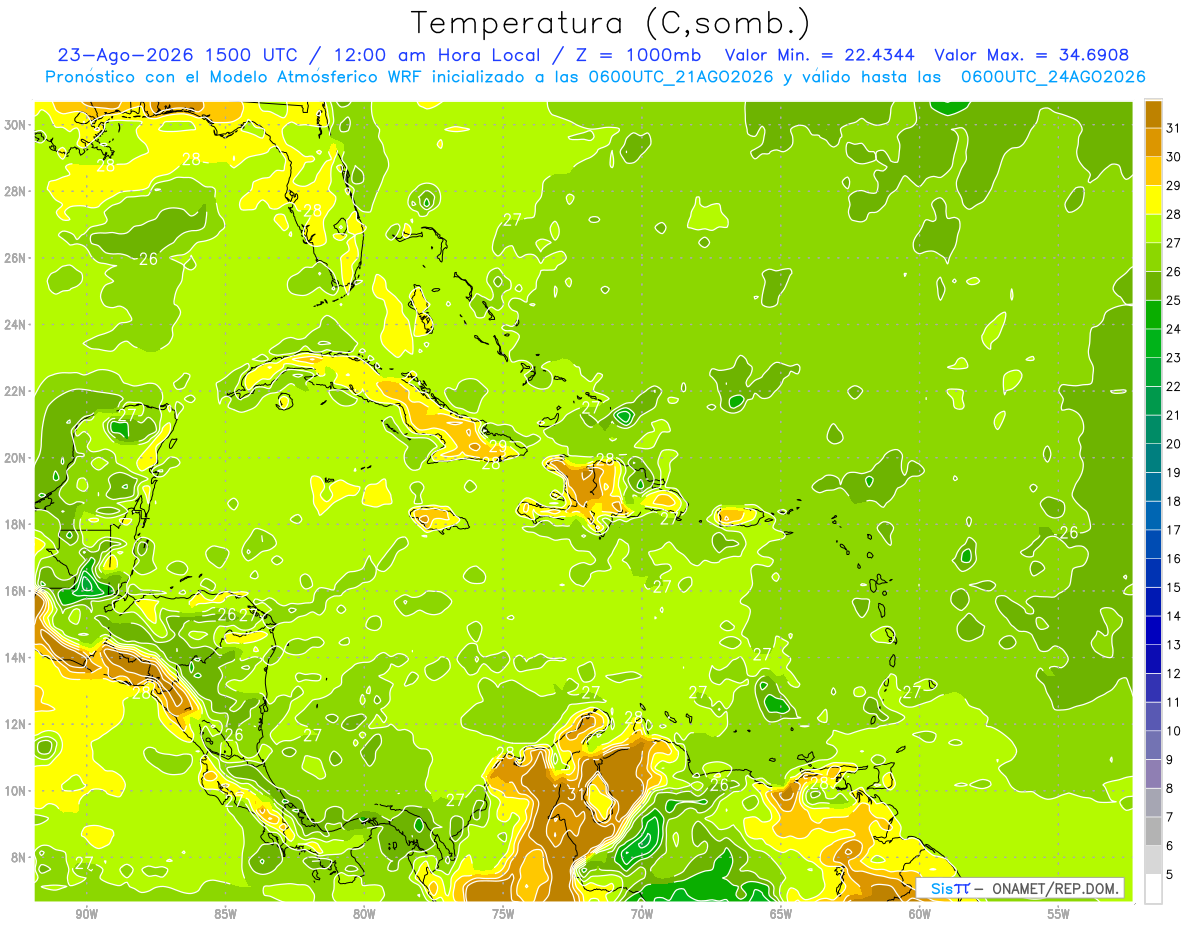Click the legend label 25
The height and width of the screenshot is (927, 1200).
tap(1174, 300)
